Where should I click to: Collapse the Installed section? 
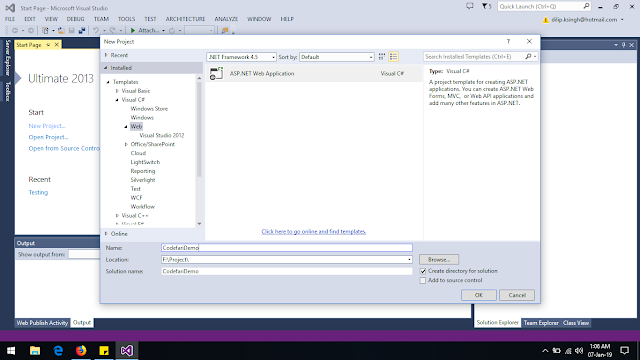coord(106,68)
